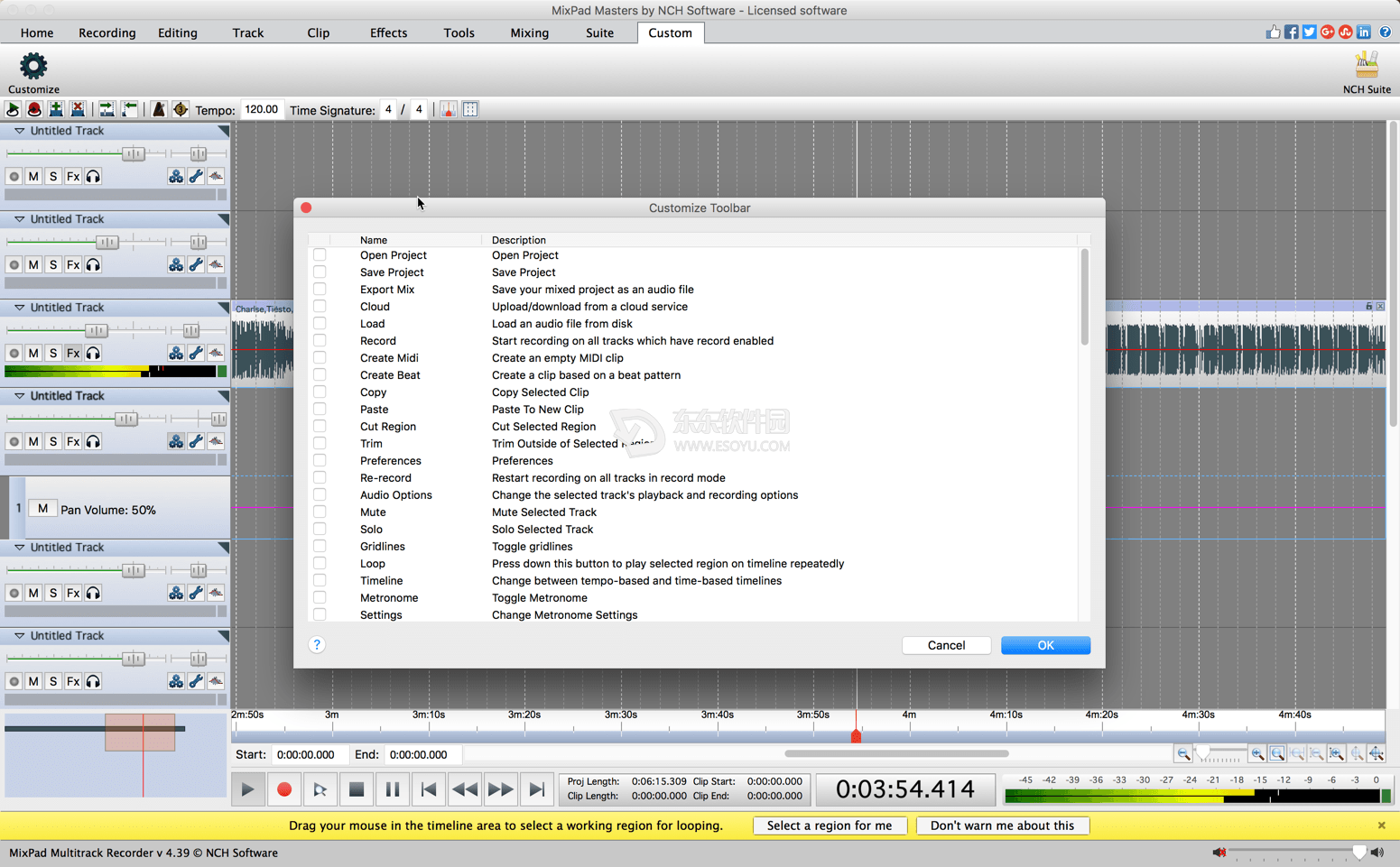Open the Editing tab
Viewport: 1400px width, 867px height.
[178, 32]
